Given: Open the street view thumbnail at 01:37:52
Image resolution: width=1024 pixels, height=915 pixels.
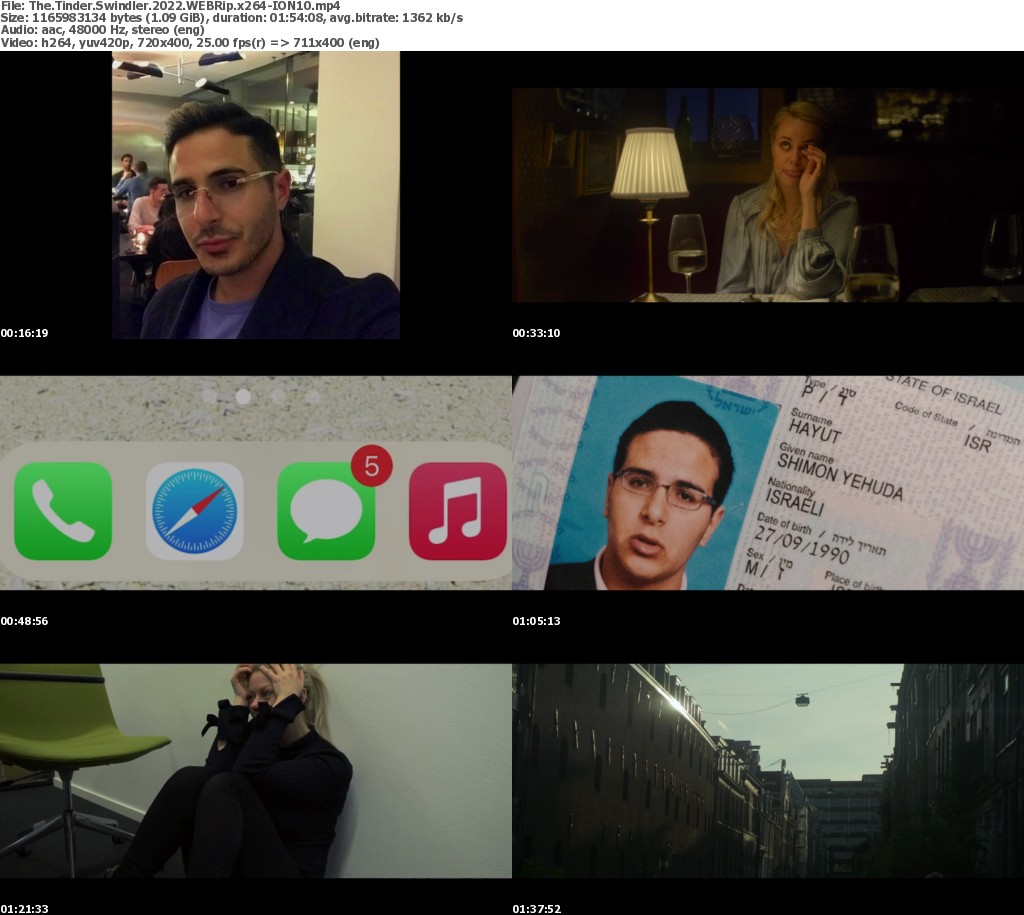Looking at the screenshot, I should point(767,771).
